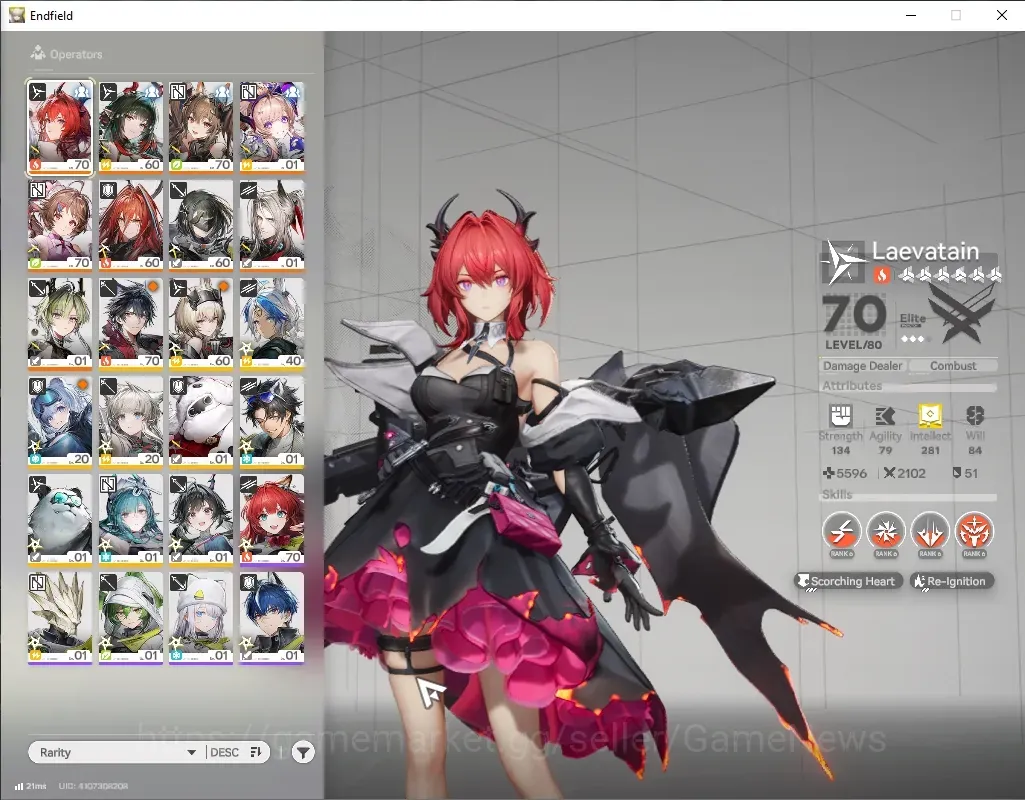Select the black-haired horned girl level 01

pos(201,520)
